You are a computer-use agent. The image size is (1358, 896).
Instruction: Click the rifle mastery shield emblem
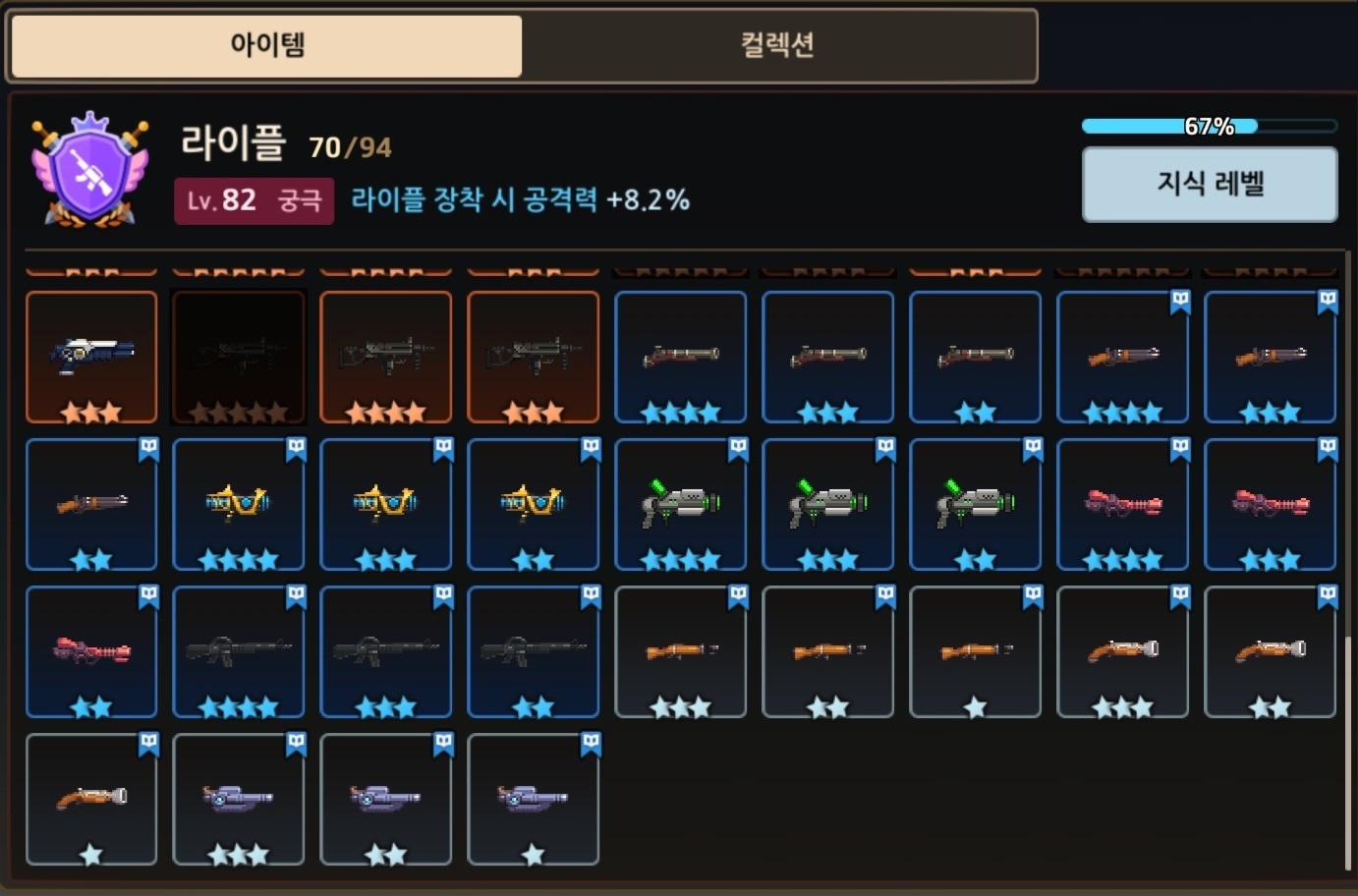(89, 169)
